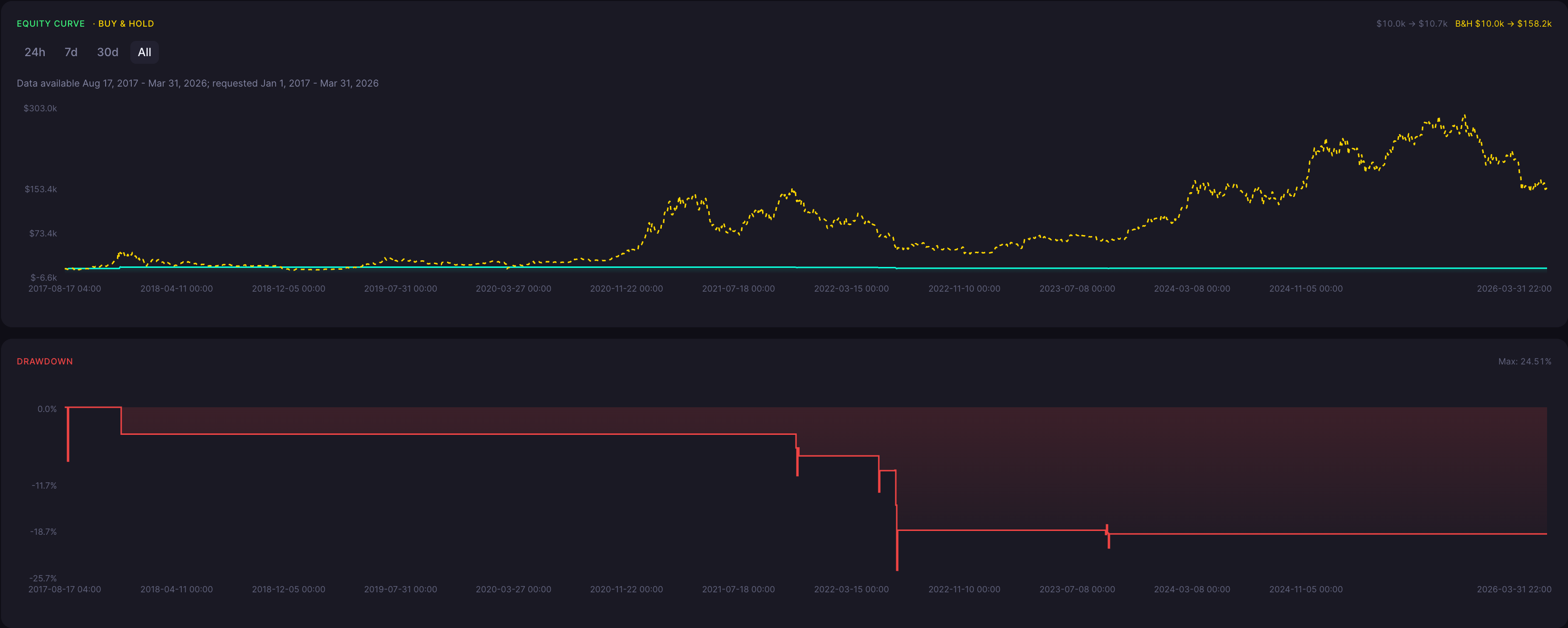
Task: Click drawdown chart date 2017-08-17 04:00
Action: coord(65,589)
